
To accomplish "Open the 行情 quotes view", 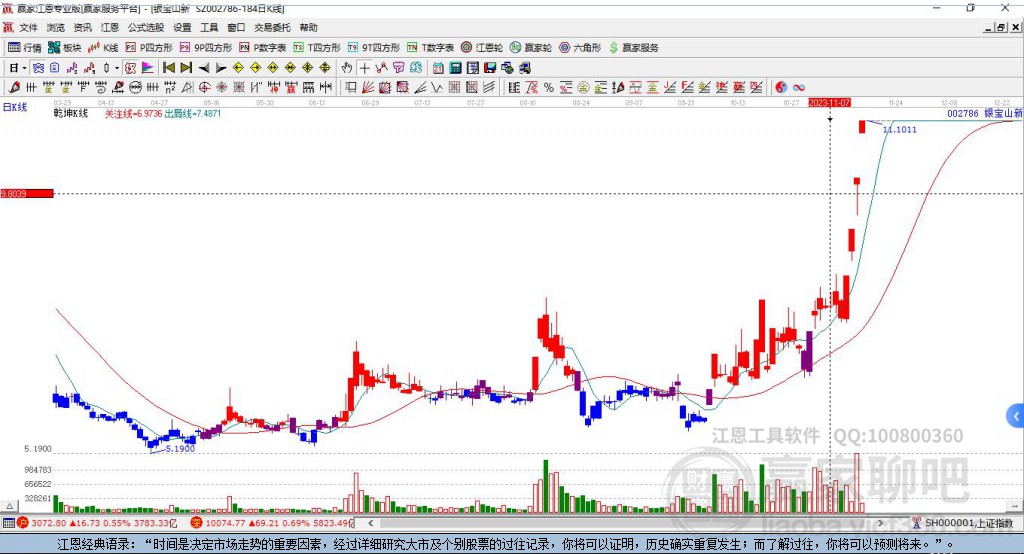I will tap(24, 48).
